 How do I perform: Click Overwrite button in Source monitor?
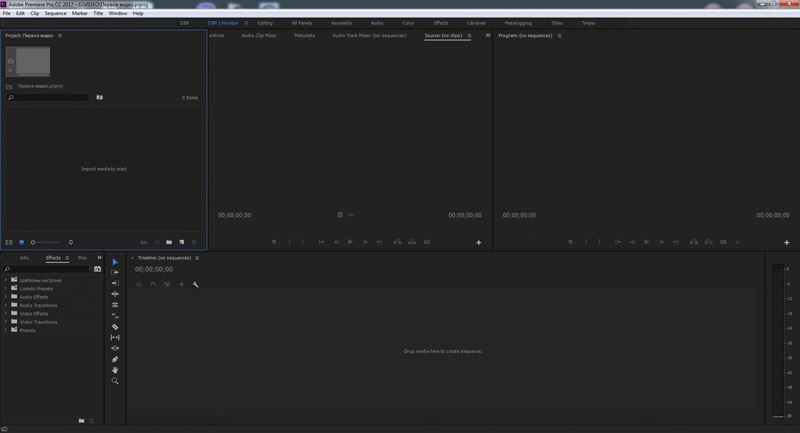pyautogui.click(x=412, y=242)
